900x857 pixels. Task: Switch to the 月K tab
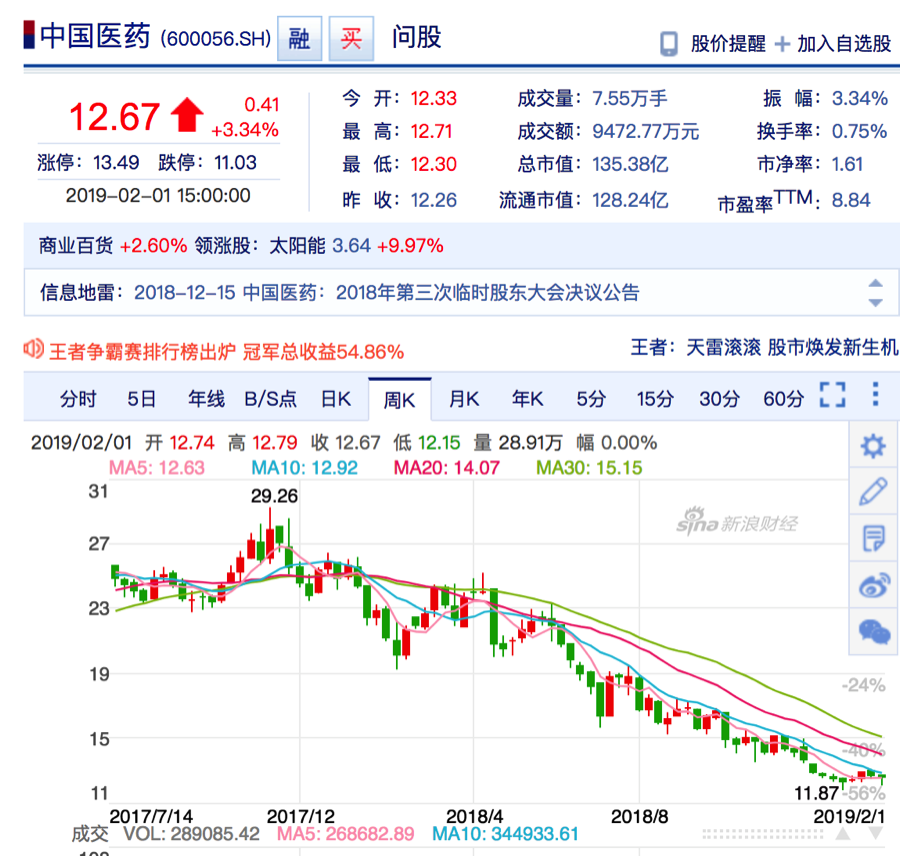coord(464,399)
